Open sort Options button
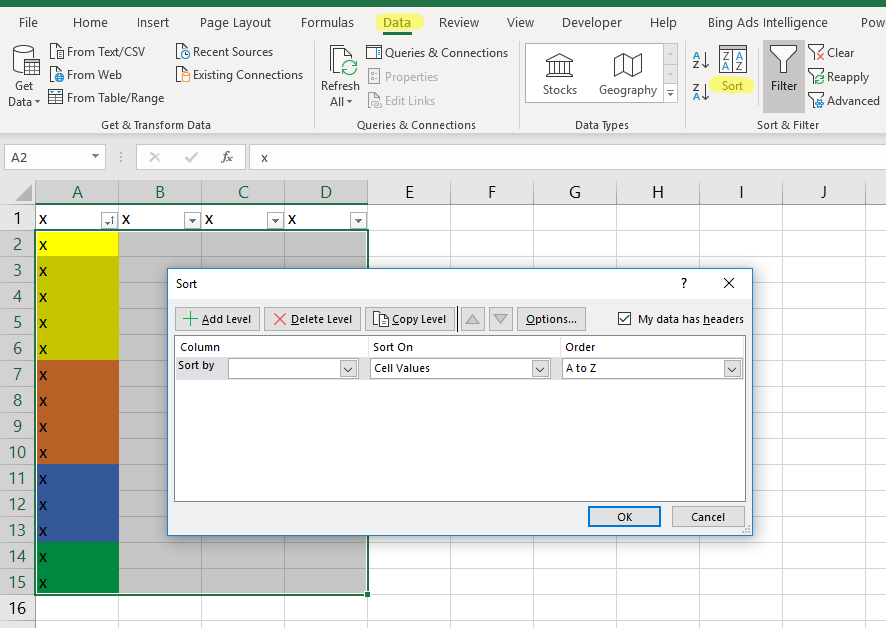Viewport: 886px width, 628px height. [551, 319]
